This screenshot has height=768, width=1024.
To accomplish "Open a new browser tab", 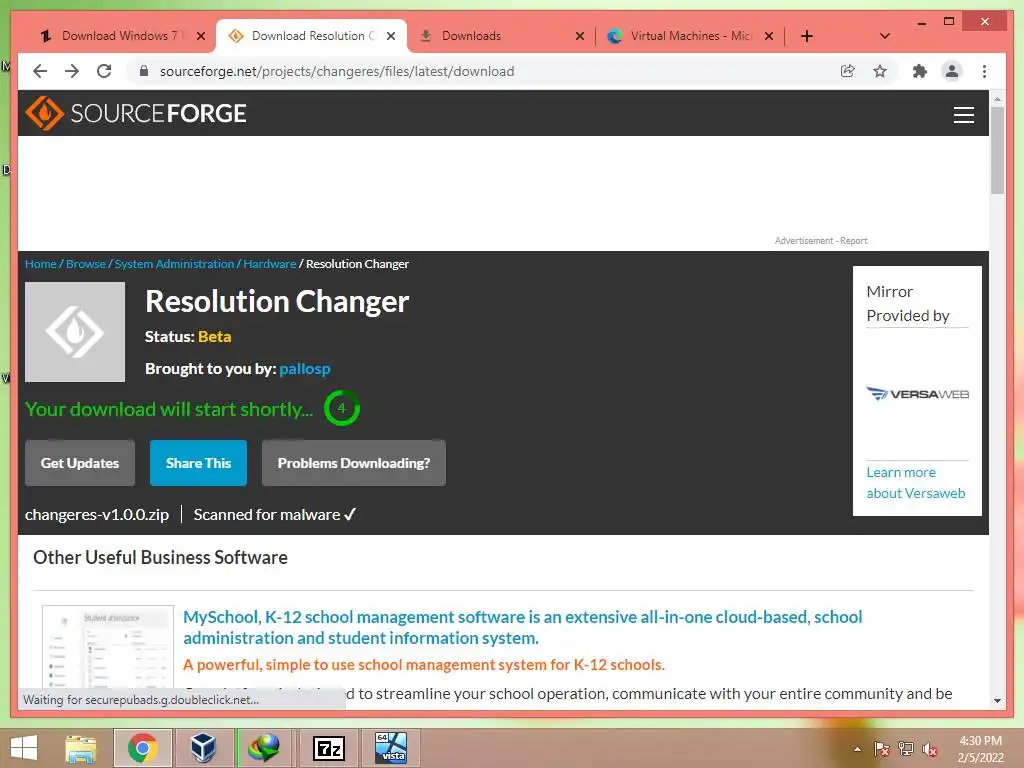I will coord(807,36).
